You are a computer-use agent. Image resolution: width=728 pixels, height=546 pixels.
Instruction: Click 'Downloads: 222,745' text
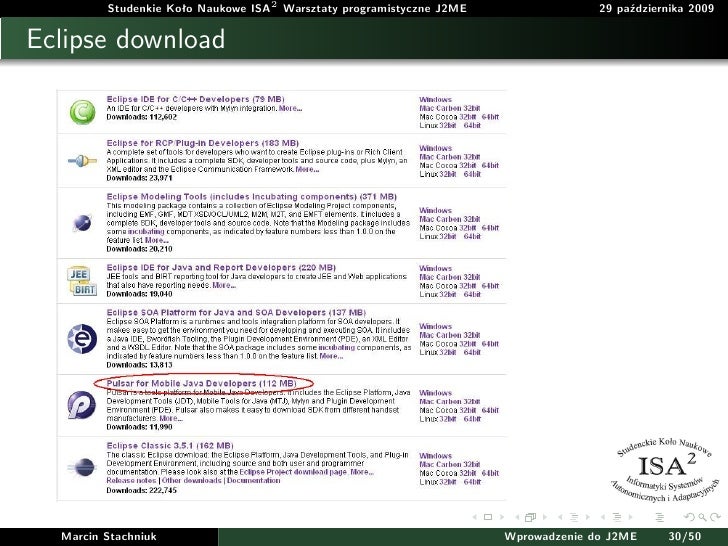pos(142,490)
